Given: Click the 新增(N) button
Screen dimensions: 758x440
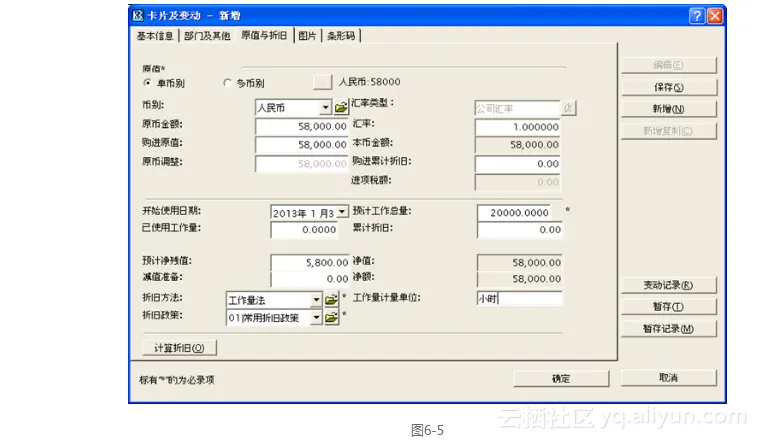Looking at the screenshot, I should point(669,109).
